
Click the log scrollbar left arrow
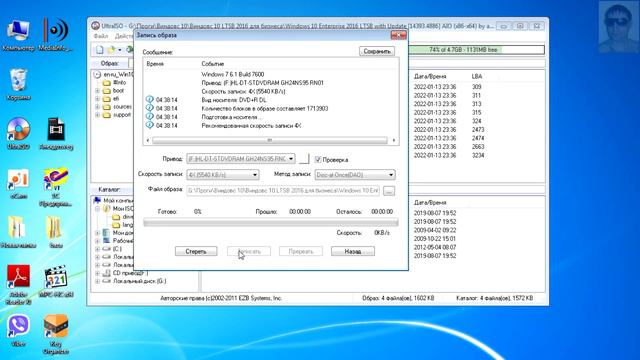(148, 140)
